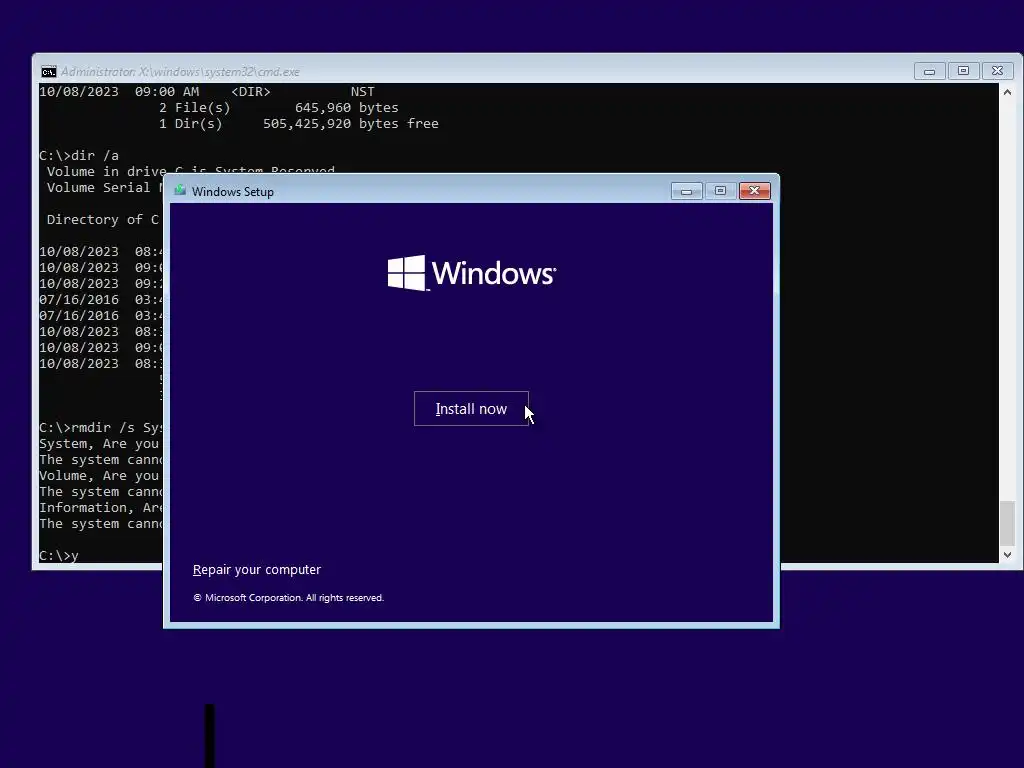Click the Windows Setup title text
Screen dimensions: 1024x768
[232, 191]
